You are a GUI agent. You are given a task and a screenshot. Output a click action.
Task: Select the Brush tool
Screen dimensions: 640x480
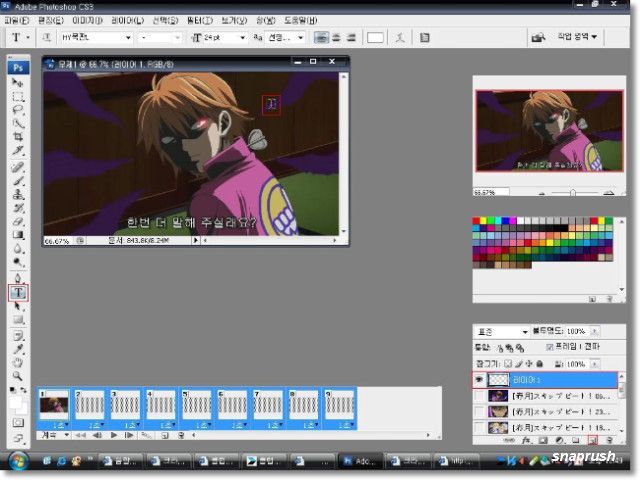[x=18, y=180]
